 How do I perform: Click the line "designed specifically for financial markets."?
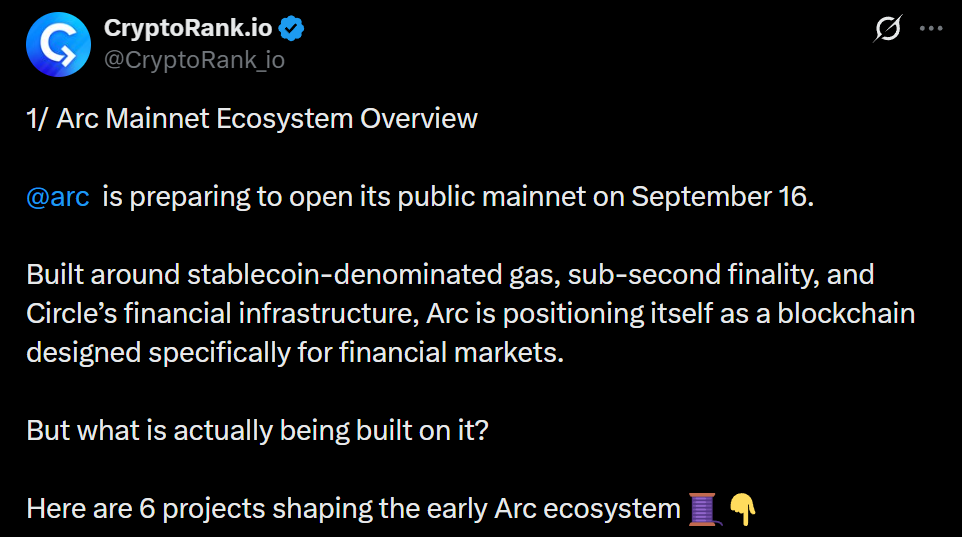point(295,353)
